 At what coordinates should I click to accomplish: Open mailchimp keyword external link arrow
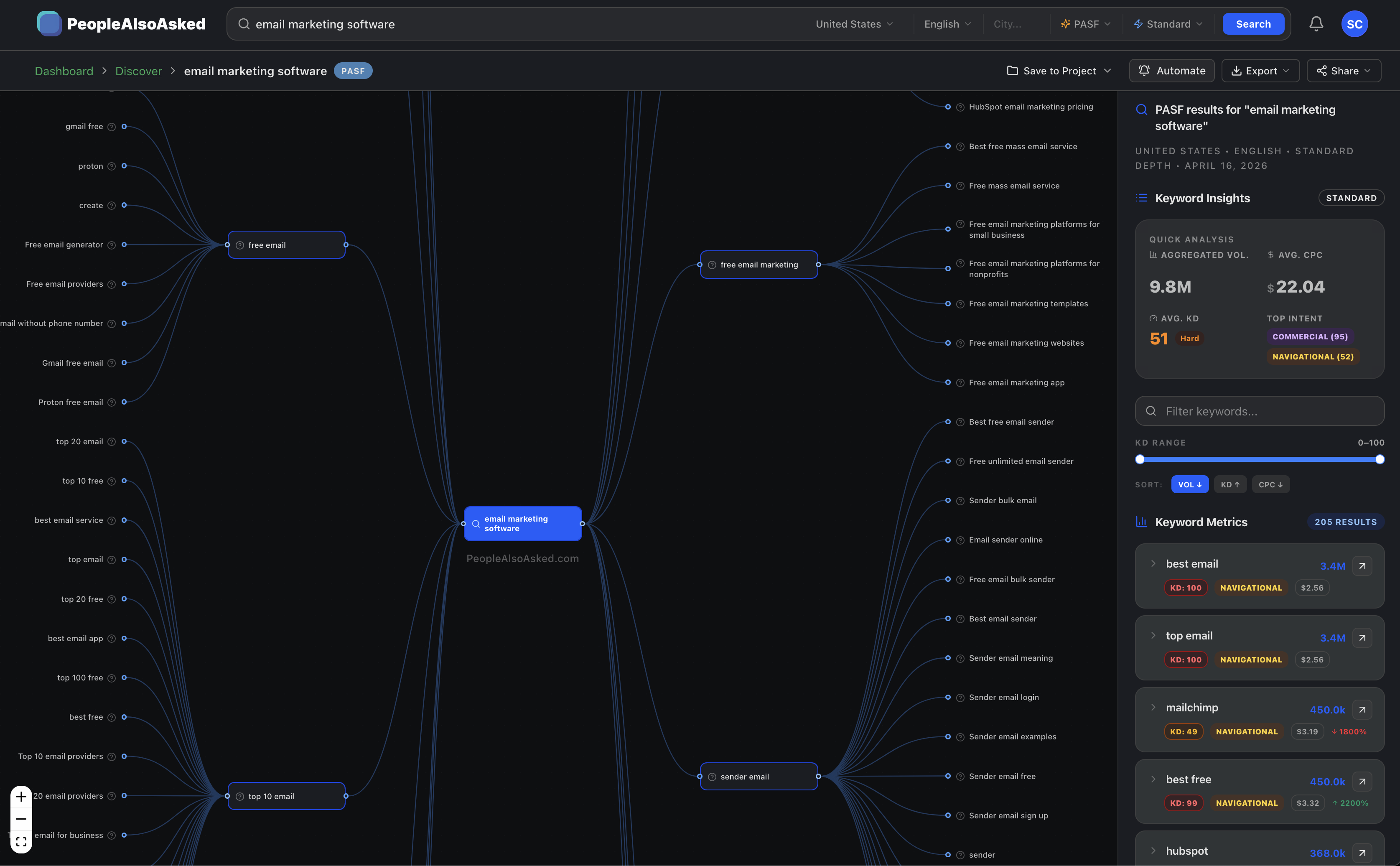(x=1362, y=710)
